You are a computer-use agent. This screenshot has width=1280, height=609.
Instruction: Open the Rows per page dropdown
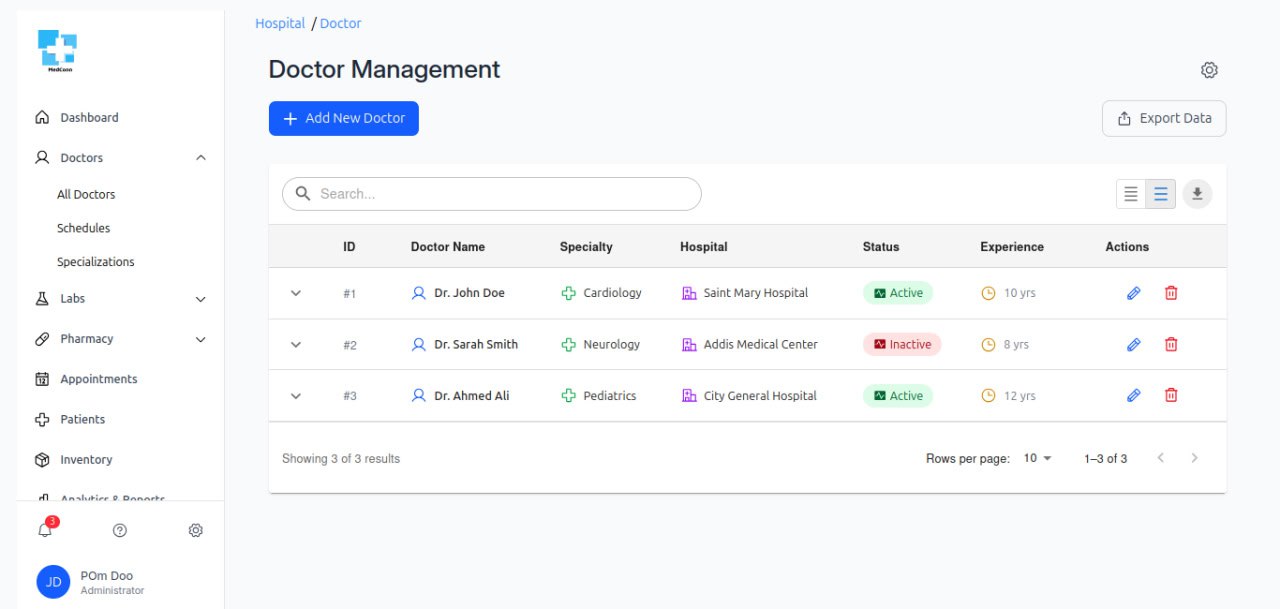[x=1037, y=458]
